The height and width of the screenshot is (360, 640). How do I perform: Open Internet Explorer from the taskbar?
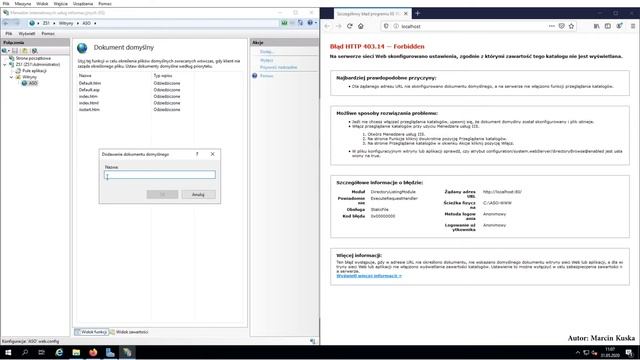click(x=59, y=352)
